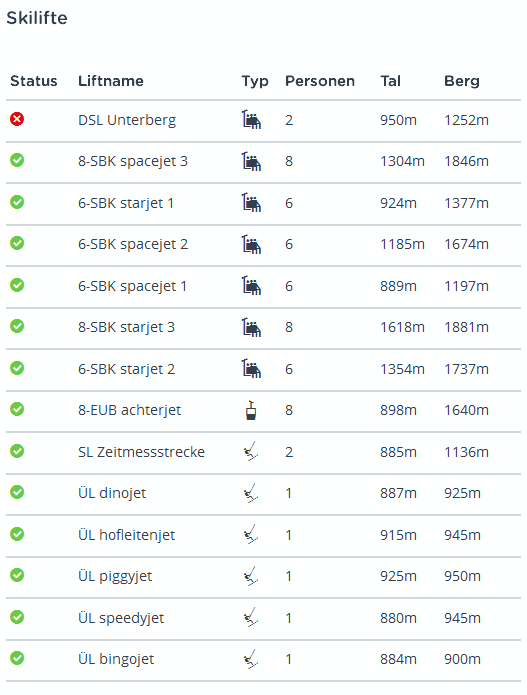Click the chairlift icon for DSL Unterberg
Viewport: 527px width, 695px height.
[251, 120]
